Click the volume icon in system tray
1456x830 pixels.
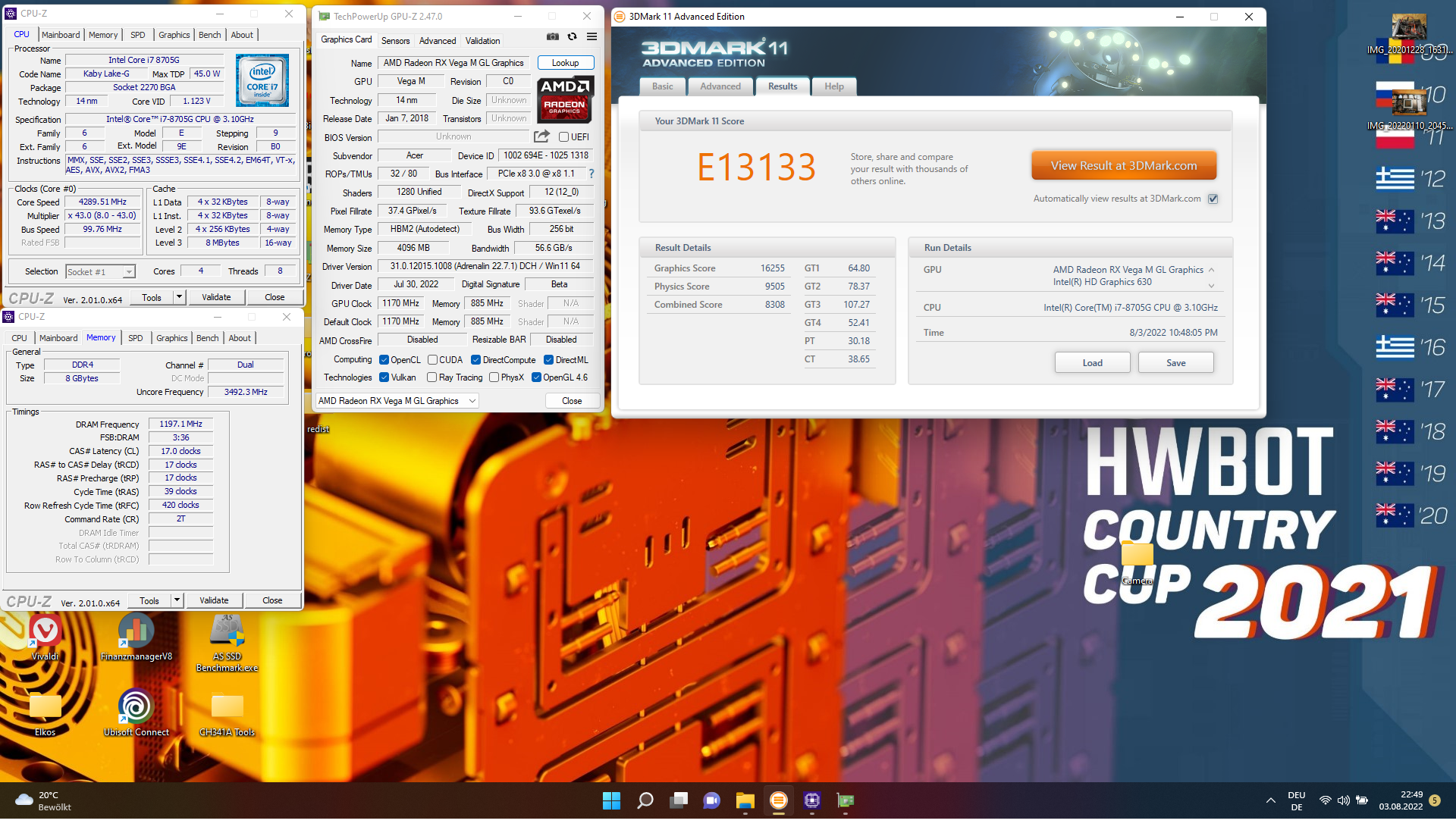click(x=1344, y=800)
